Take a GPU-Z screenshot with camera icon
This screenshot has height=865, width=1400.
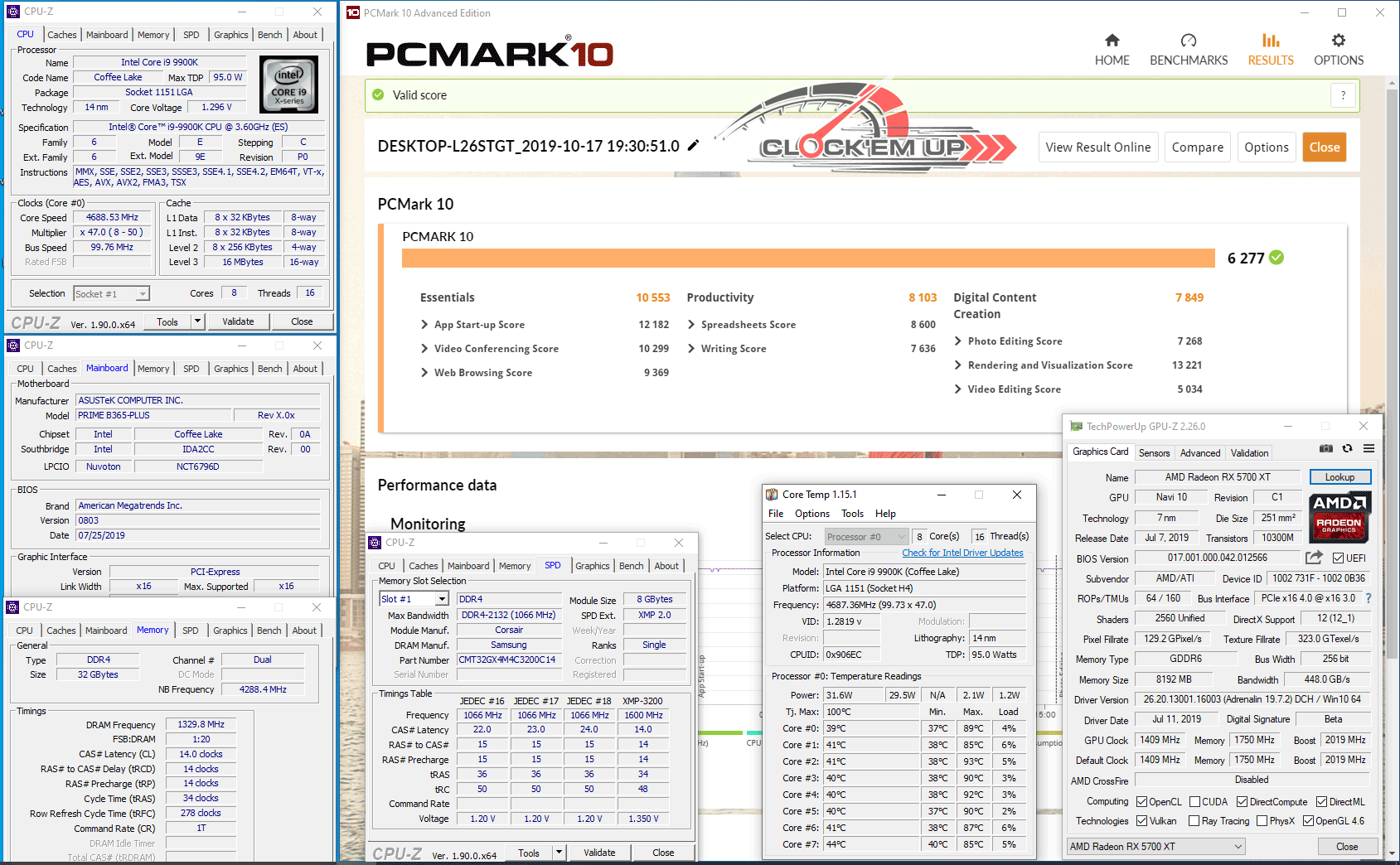pyautogui.click(x=1326, y=448)
